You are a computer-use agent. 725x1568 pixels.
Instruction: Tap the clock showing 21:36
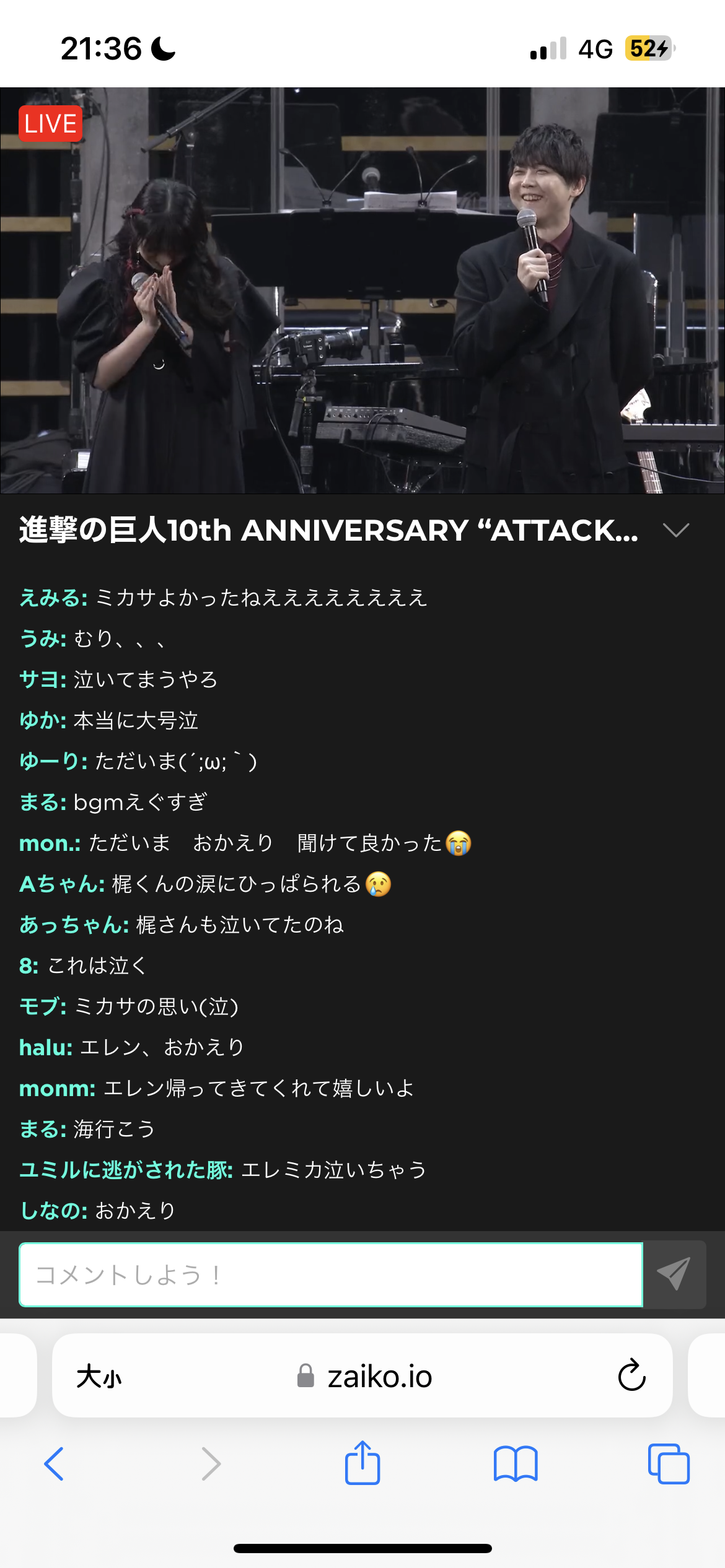(102, 48)
